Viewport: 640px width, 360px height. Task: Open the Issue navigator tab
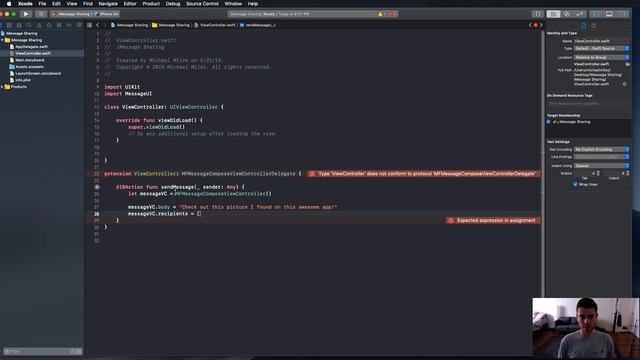[39, 25]
